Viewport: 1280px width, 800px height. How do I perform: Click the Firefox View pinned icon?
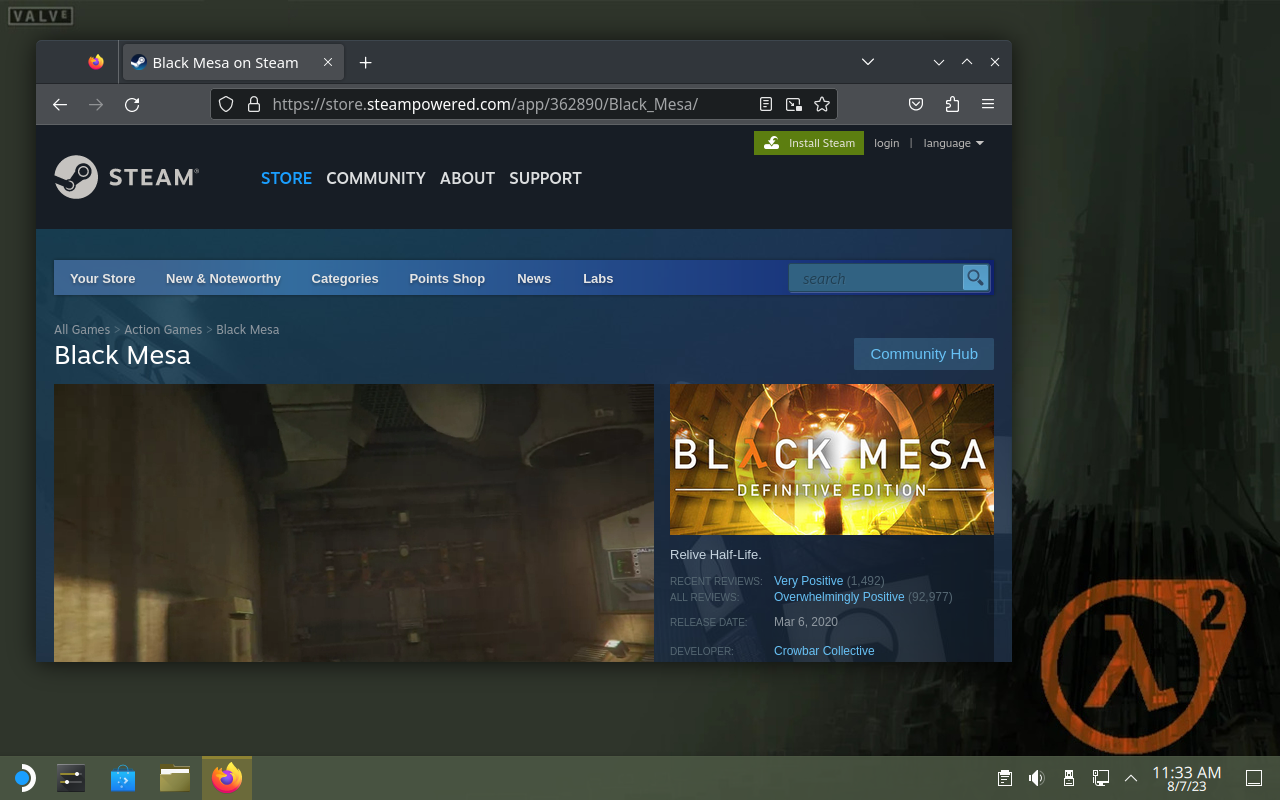96,62
